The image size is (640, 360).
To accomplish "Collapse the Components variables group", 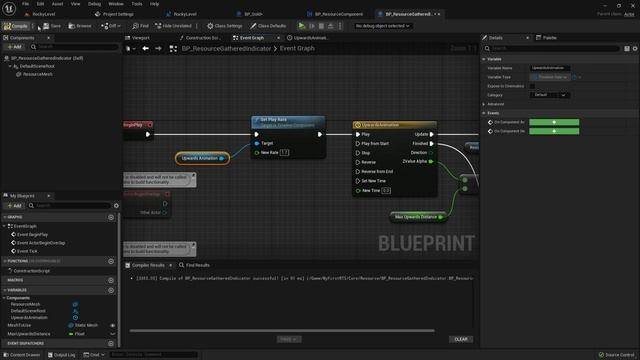I will pos(4,298).
